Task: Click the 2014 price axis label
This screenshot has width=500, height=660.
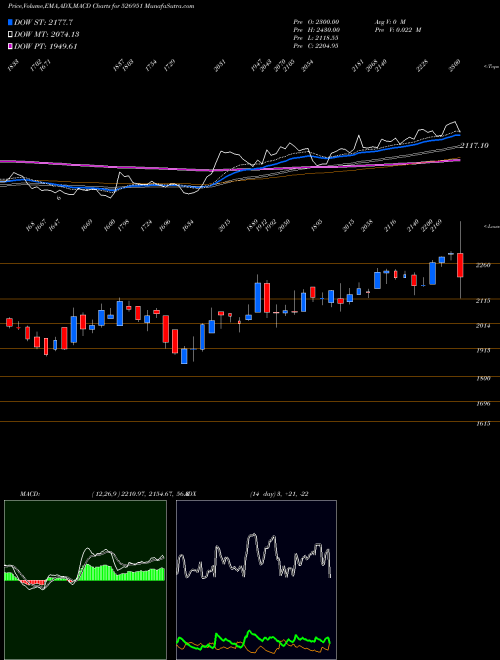Action: tap(483, 325)
